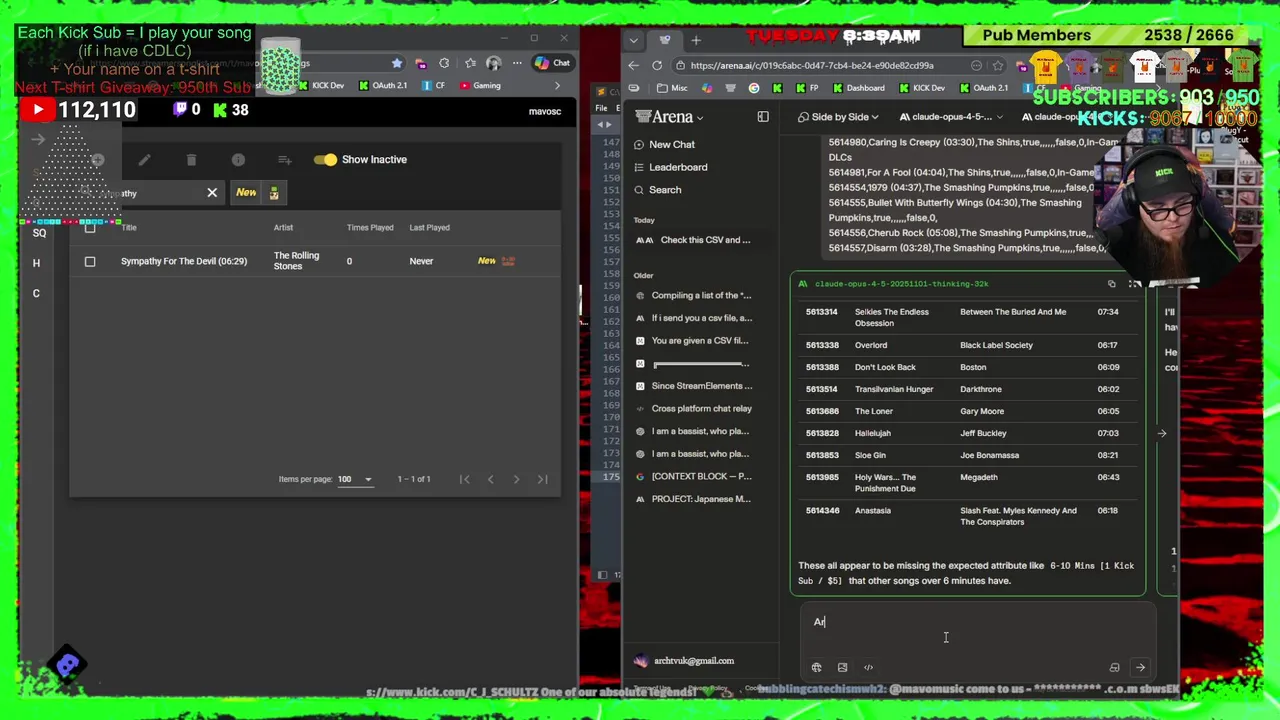1280x720 pixels.
Task: Open the Gaming bookmark in left browser
Action: coord(480,86)
